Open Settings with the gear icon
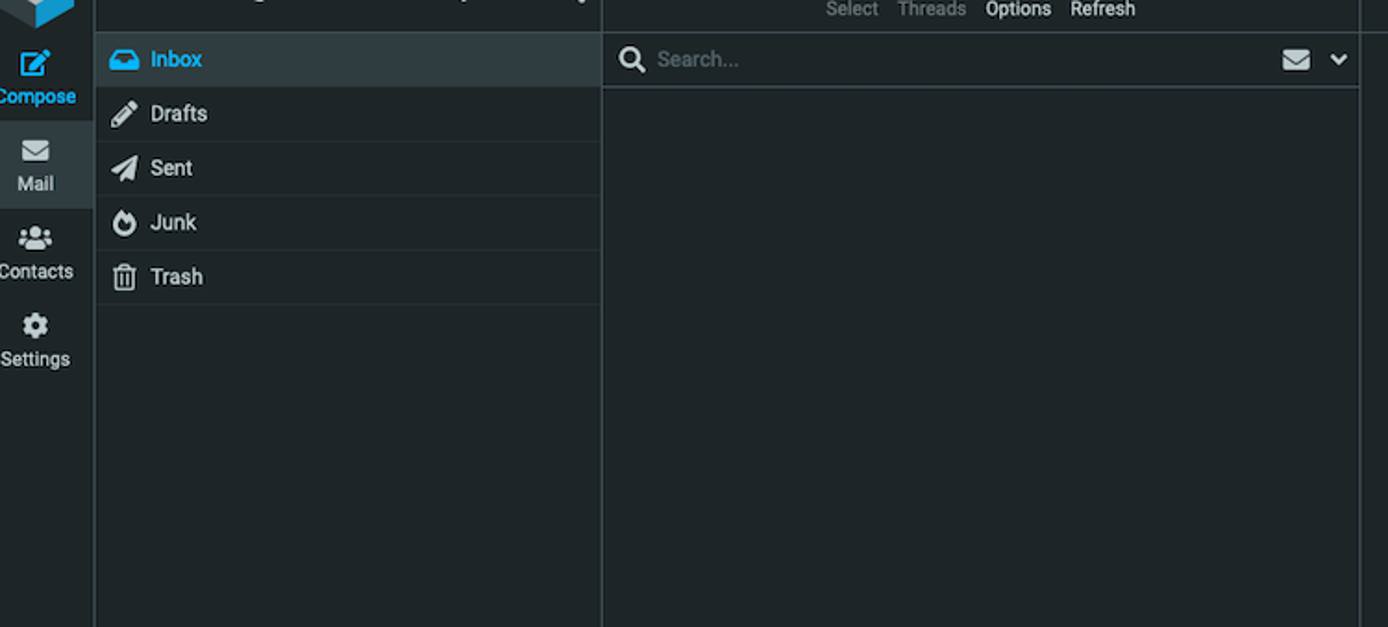 click(34, 326)
